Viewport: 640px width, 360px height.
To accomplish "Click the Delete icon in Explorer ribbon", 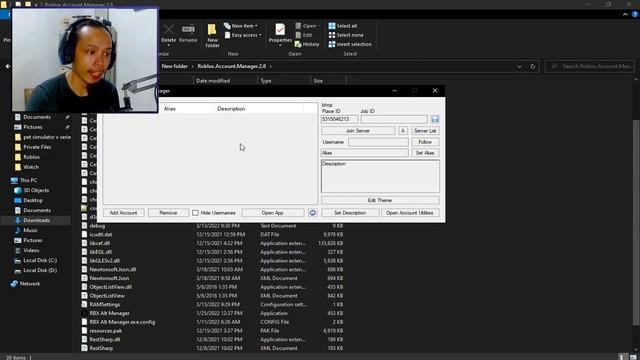I will [168, 33].
